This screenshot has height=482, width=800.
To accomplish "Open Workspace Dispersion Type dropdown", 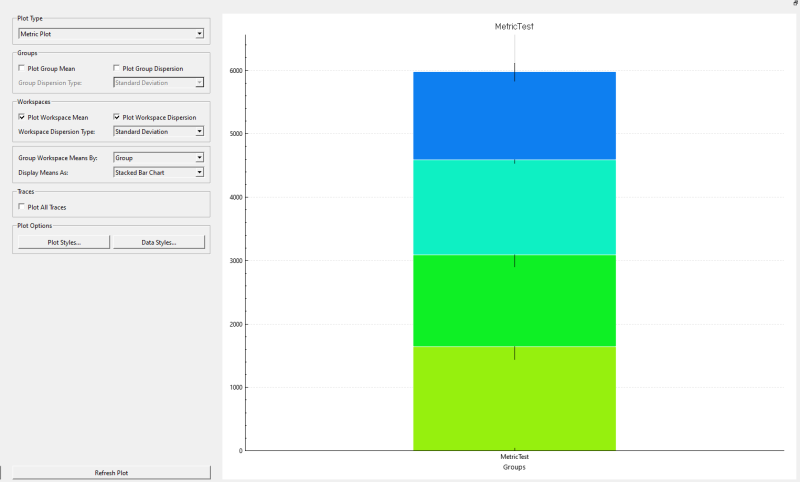I will [158, 132].
